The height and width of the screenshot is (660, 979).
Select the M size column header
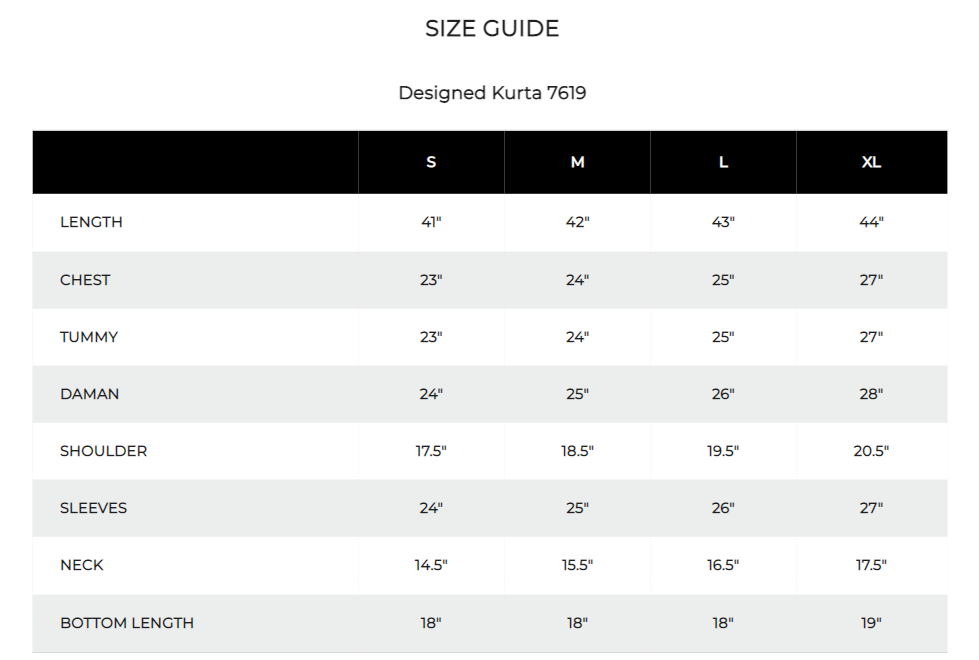[577, 162]
